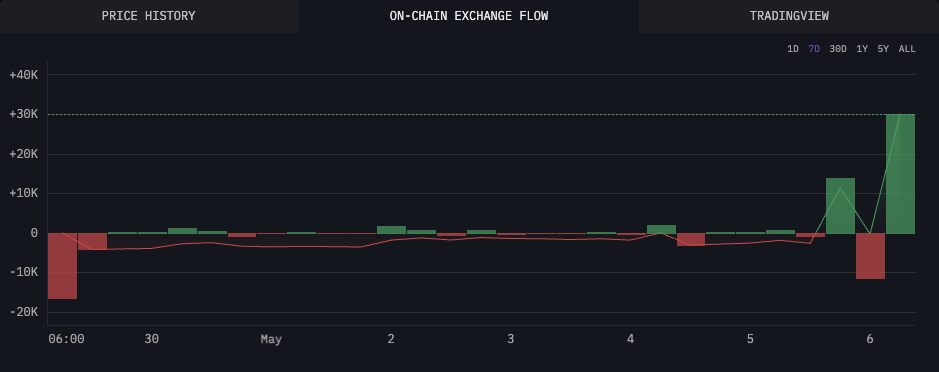Select the 30D time range
Viewport: 939px width, 372px height.
click(838, 49)
